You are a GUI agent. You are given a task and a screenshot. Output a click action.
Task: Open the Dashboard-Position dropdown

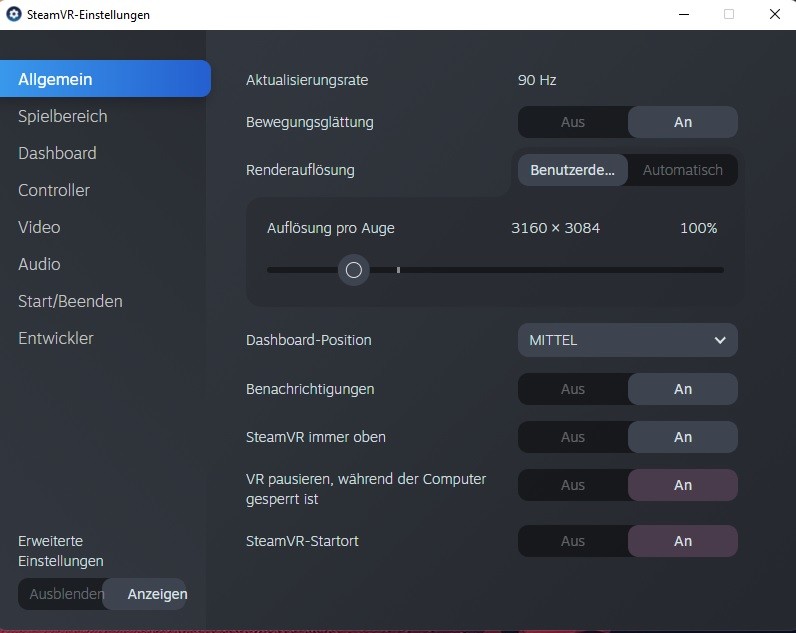[627, 340]
